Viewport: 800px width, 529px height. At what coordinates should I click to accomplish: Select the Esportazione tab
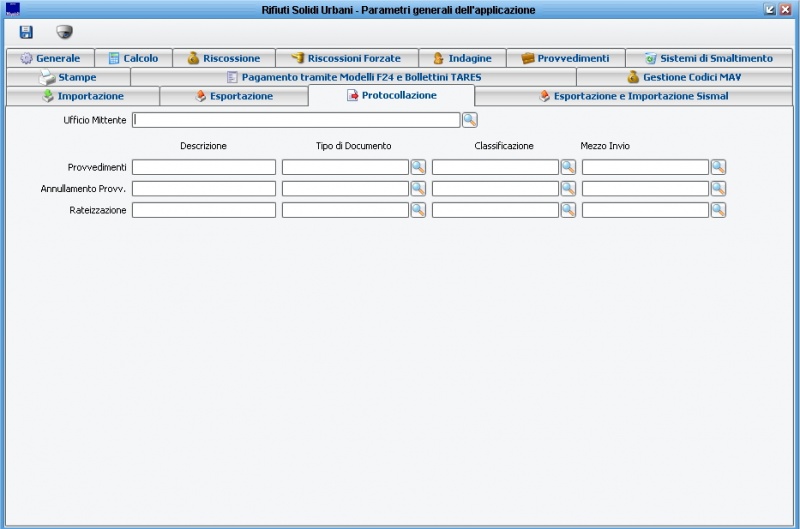tap(234, 96)
